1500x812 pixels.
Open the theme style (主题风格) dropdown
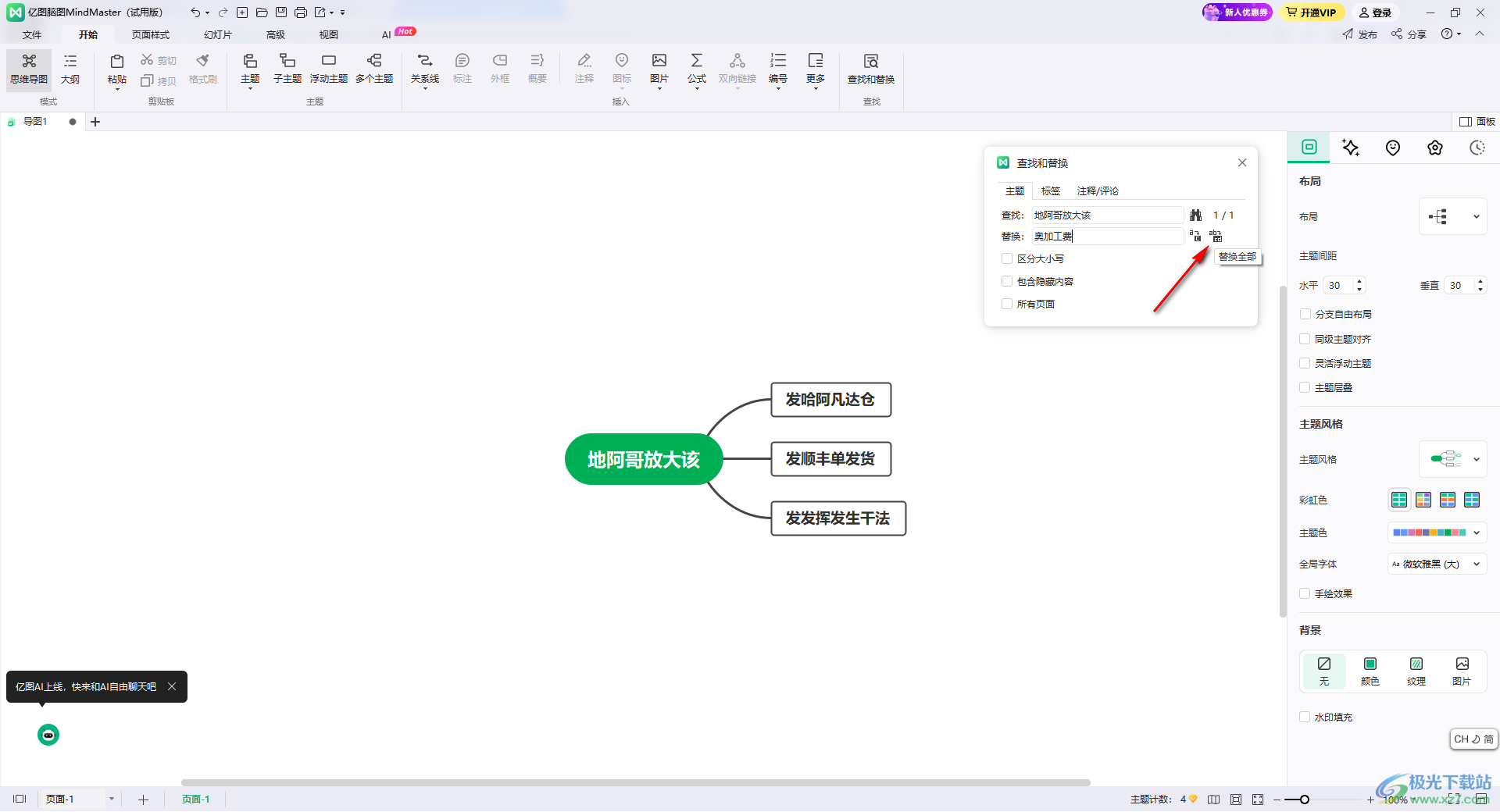1453,459
